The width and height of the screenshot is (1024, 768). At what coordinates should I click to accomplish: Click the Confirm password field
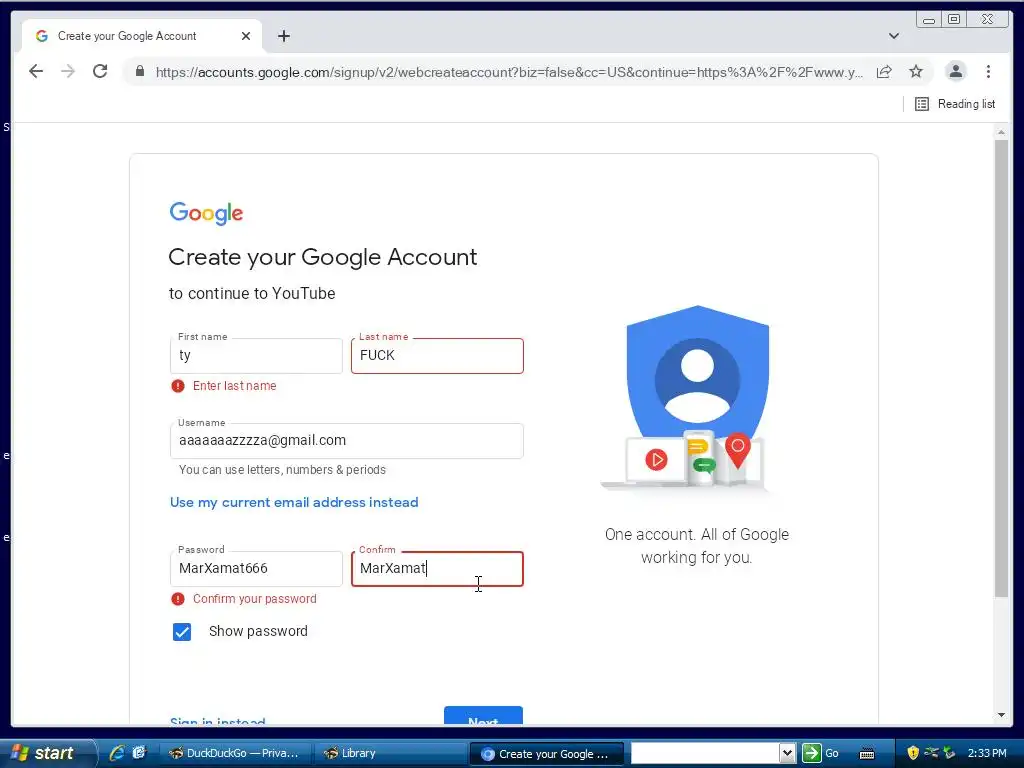click(x=437, y=569)
